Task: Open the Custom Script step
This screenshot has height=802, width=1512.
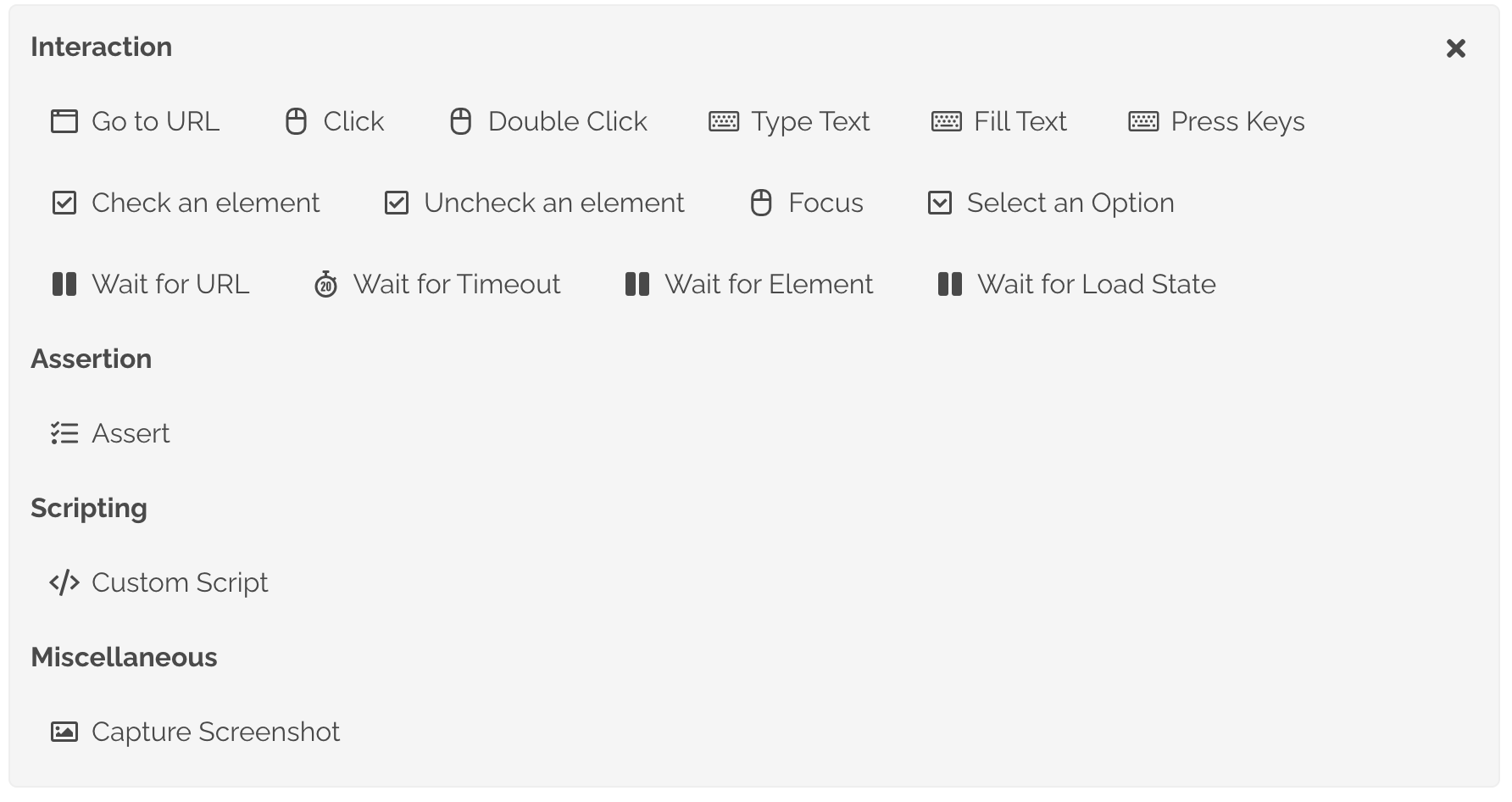Action: click(158, 582)
